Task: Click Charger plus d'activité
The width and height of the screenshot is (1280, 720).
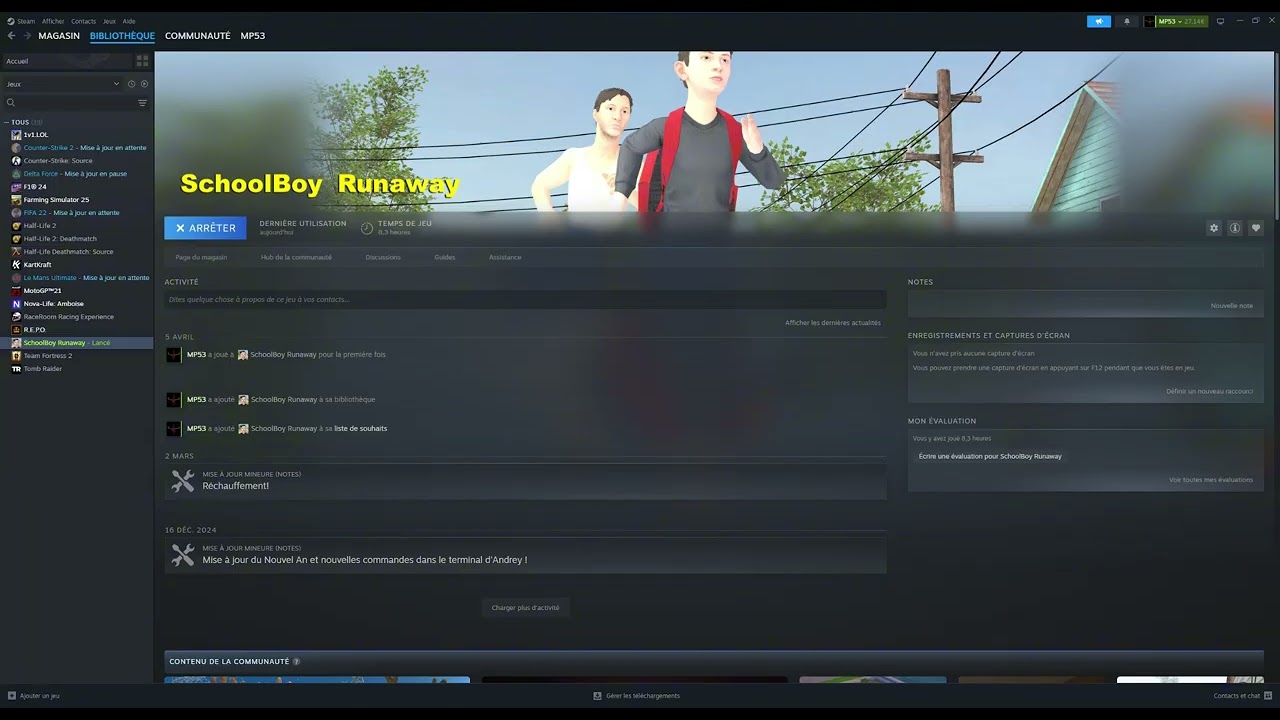Action: [x=525, y=608]
